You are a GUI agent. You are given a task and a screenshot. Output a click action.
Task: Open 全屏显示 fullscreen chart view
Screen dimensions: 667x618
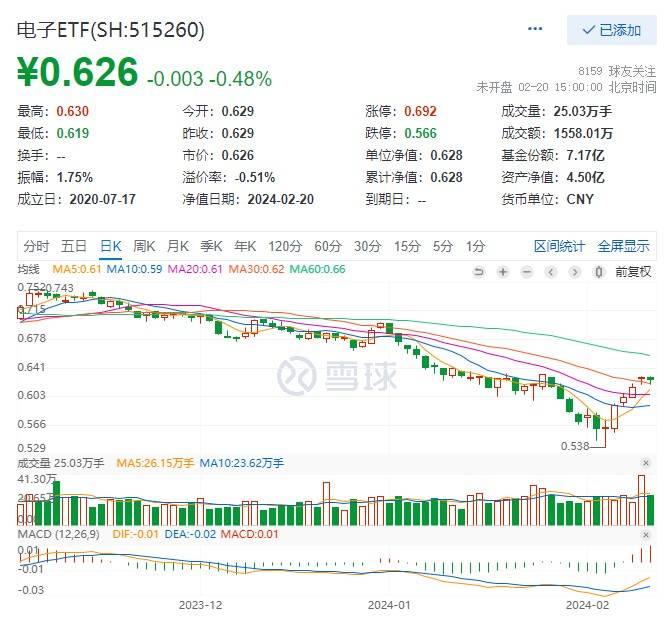[x=624, y=246]
